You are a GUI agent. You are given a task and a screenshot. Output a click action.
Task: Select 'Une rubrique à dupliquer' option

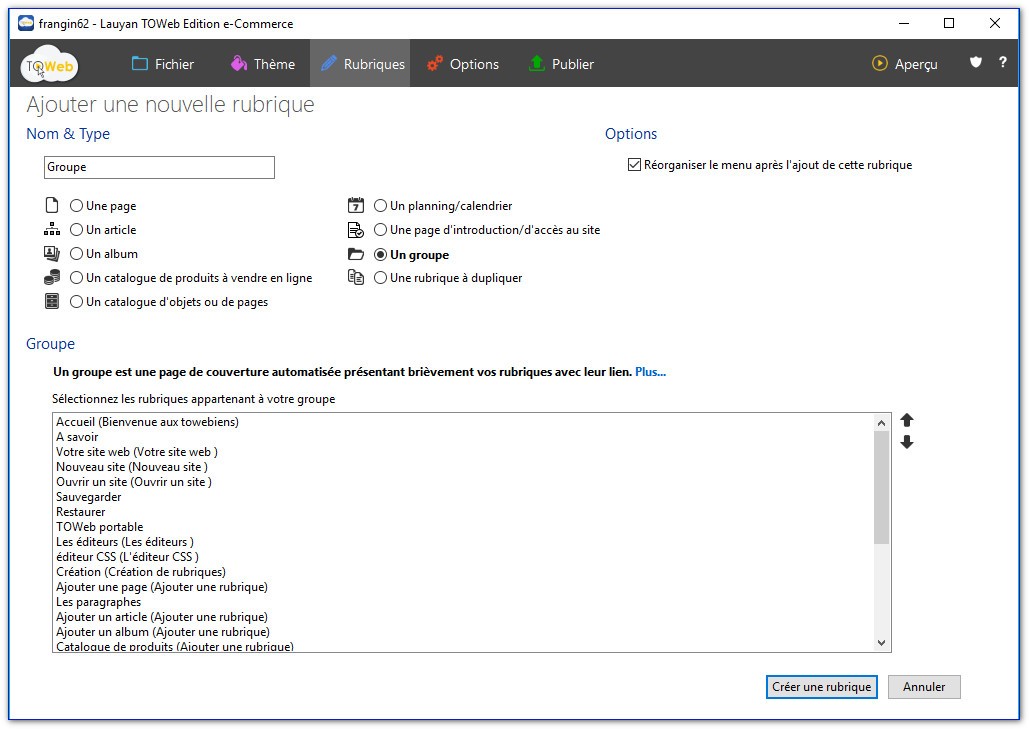[x=381, y=278]
